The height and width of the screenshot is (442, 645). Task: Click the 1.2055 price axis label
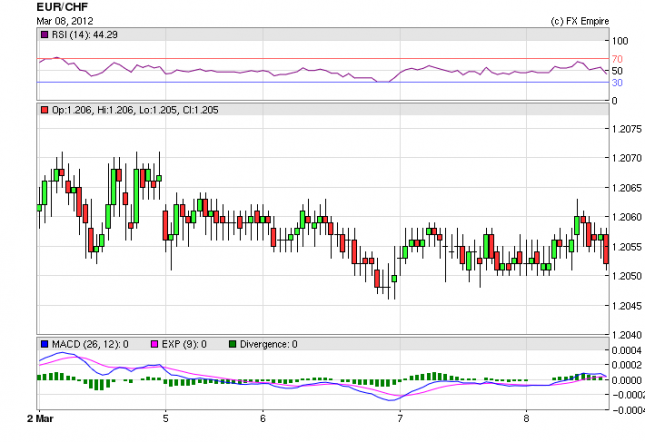pyautogui.click(x=626, y=247)
